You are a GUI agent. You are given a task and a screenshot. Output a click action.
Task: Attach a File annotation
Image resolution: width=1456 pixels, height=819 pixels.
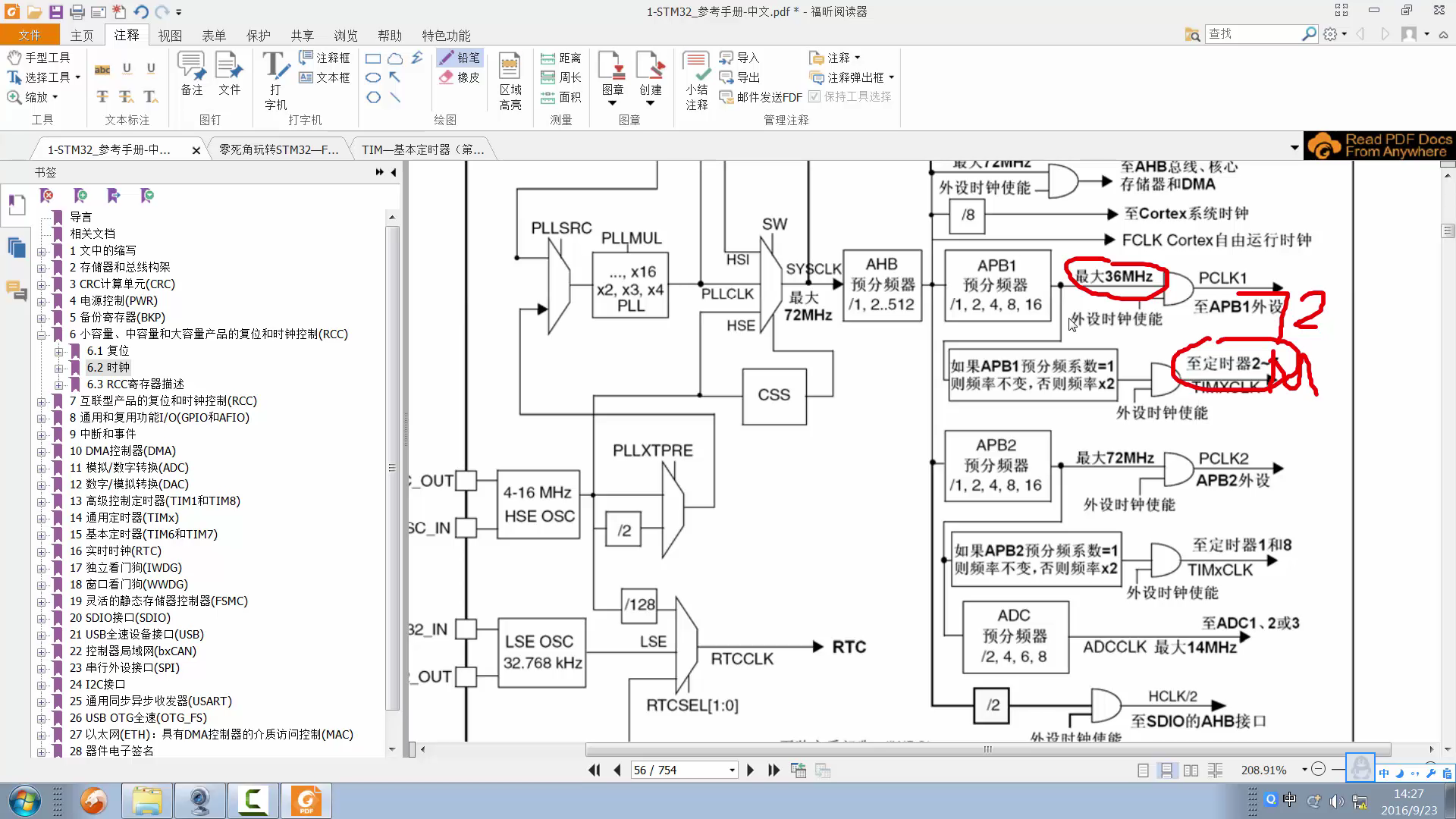click(229, 74)
